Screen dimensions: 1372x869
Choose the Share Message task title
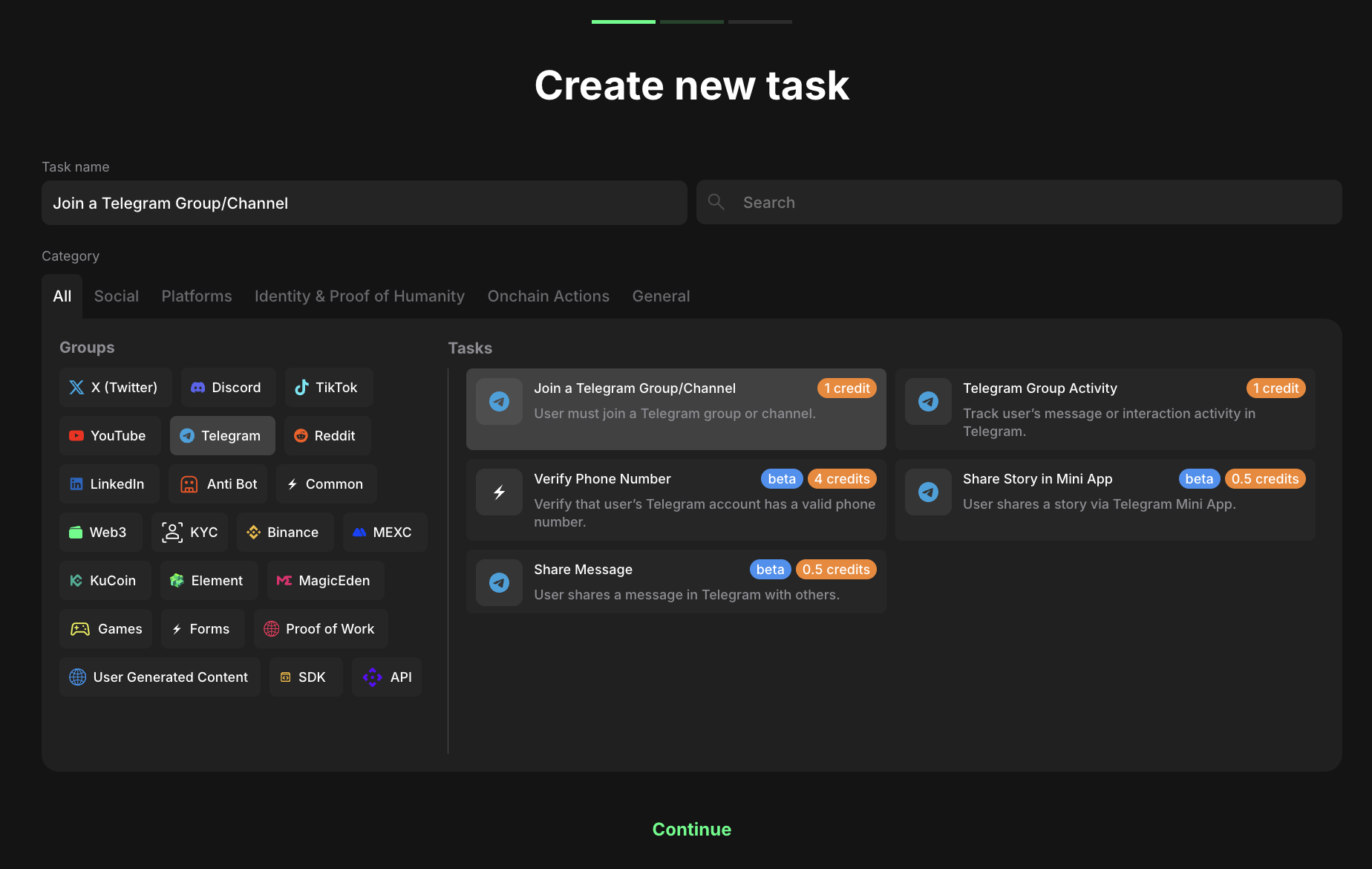pos(584,570)
